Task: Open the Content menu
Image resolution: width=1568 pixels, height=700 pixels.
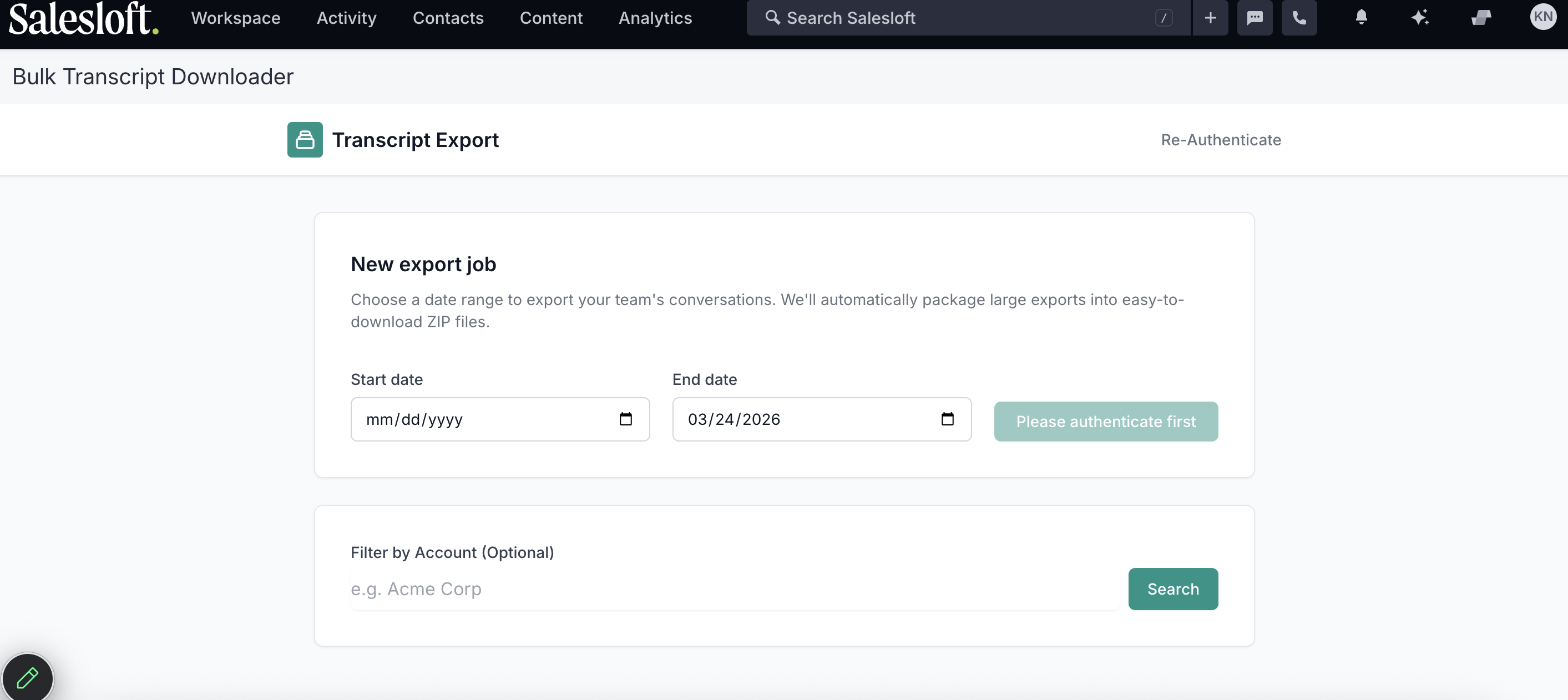Action: [551, 18]
